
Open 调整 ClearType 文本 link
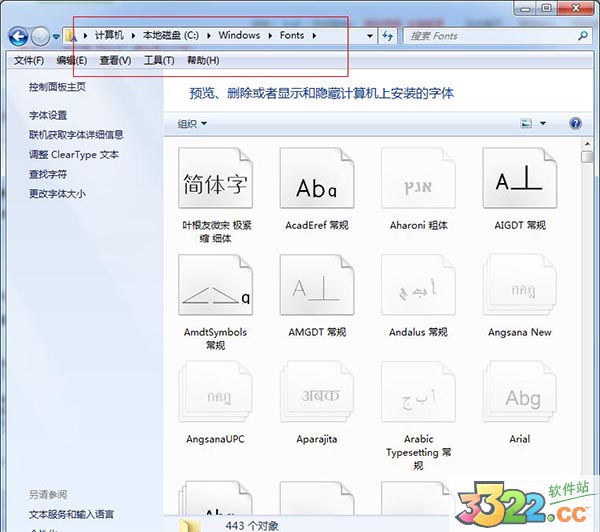[73, 155]
